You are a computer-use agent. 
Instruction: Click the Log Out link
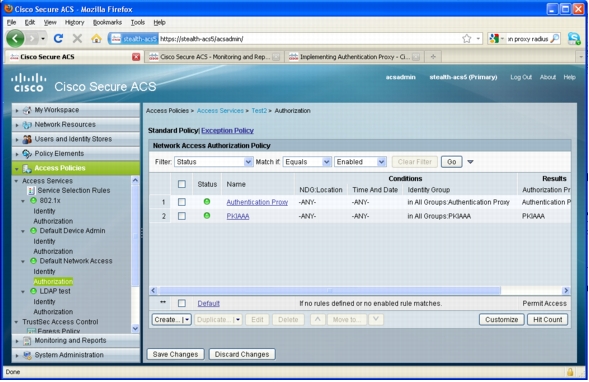click(521, 77)
